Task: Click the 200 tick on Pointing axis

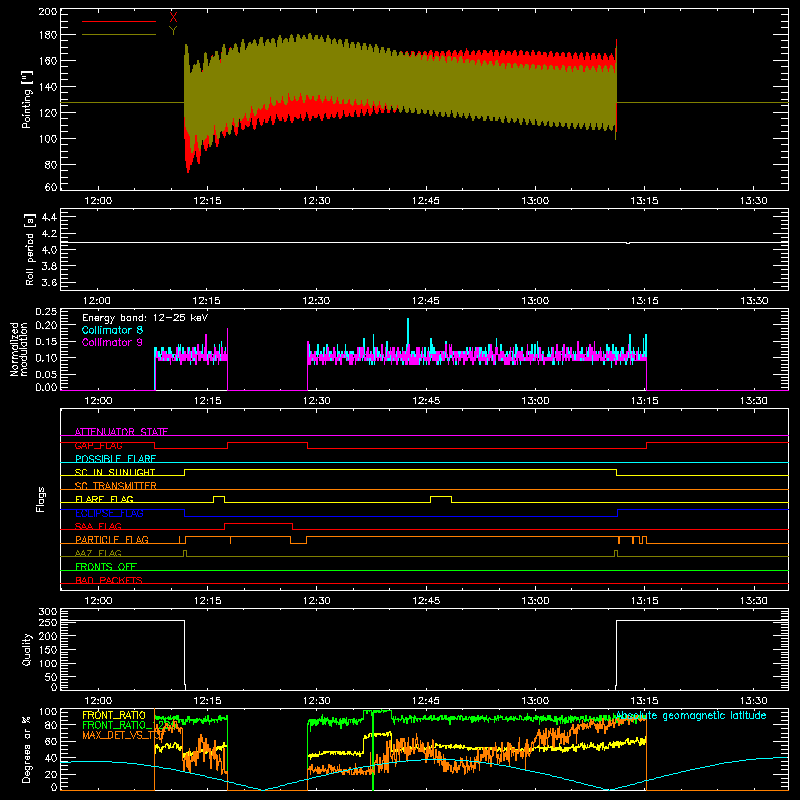Action: 48,11
